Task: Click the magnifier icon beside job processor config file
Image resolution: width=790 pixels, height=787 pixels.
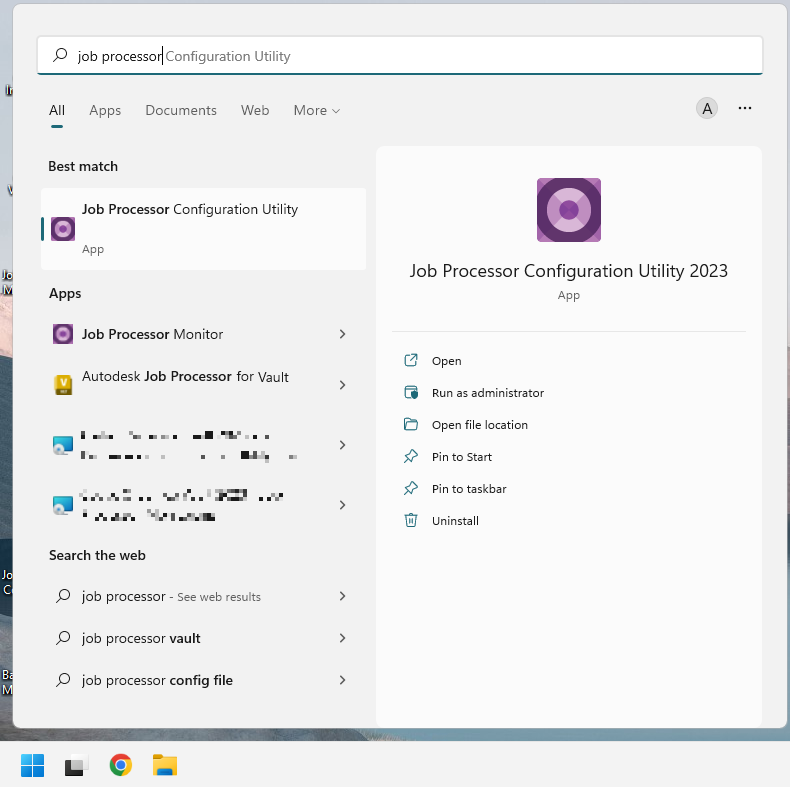Action: pos(63,680)
